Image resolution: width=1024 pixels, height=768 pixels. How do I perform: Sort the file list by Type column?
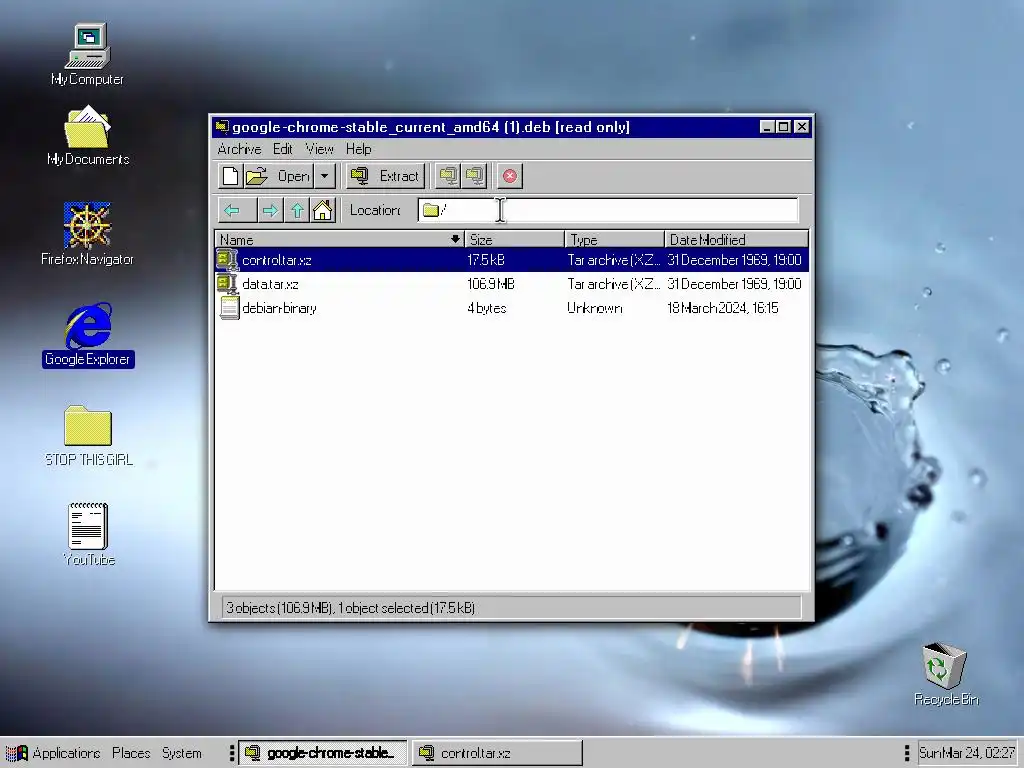click(x=615, y=239)
